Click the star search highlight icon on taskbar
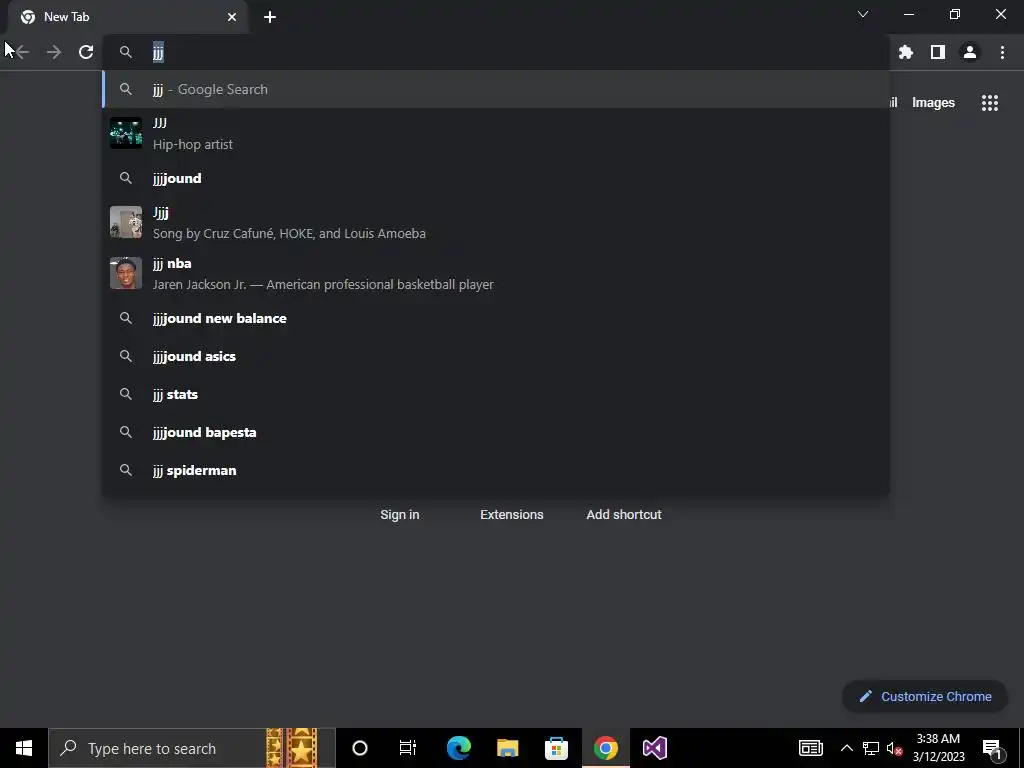 pyautogui.click(x=292, y=748)
